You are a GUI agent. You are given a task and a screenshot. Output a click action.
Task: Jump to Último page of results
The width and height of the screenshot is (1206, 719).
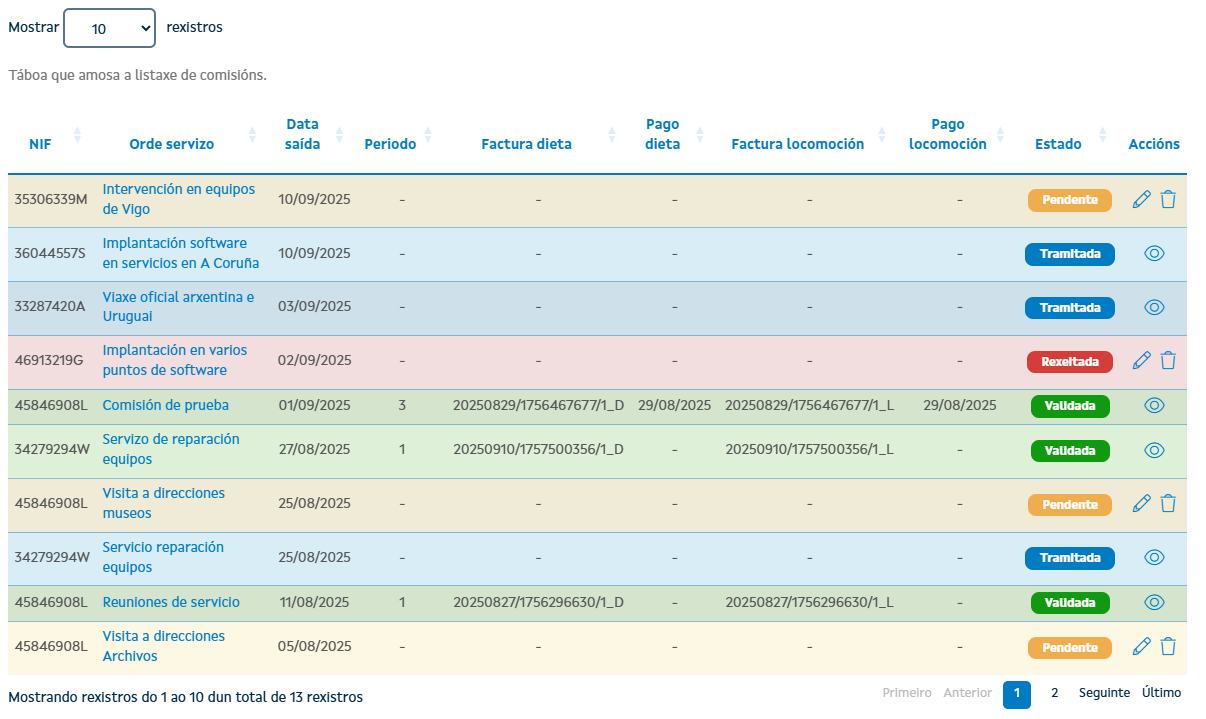(x=1161, y=693)
